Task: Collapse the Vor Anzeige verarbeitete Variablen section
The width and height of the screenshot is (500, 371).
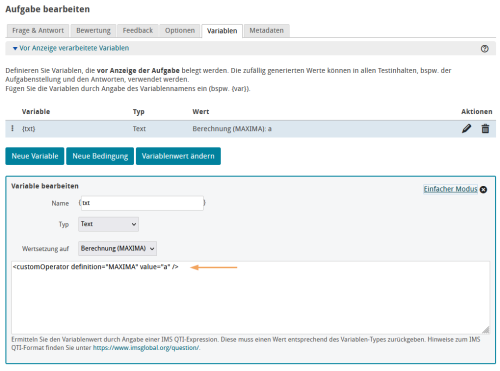Action: [x=71, y=48]
